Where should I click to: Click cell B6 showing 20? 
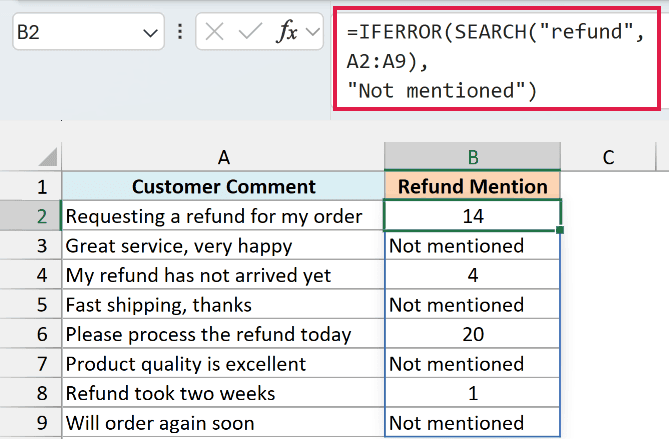[472, 334]
